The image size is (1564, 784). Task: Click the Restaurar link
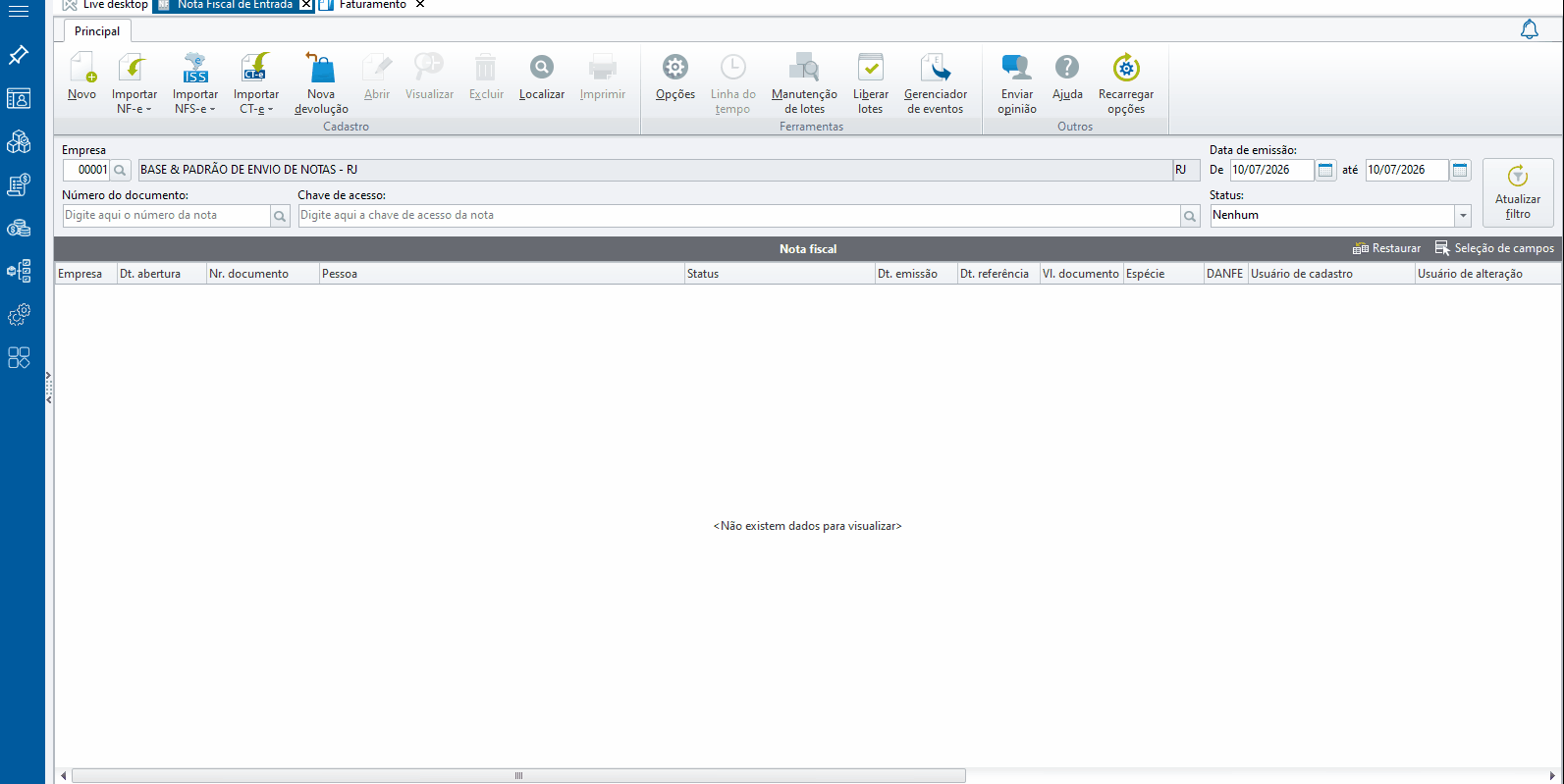(x=1386, y=249)
